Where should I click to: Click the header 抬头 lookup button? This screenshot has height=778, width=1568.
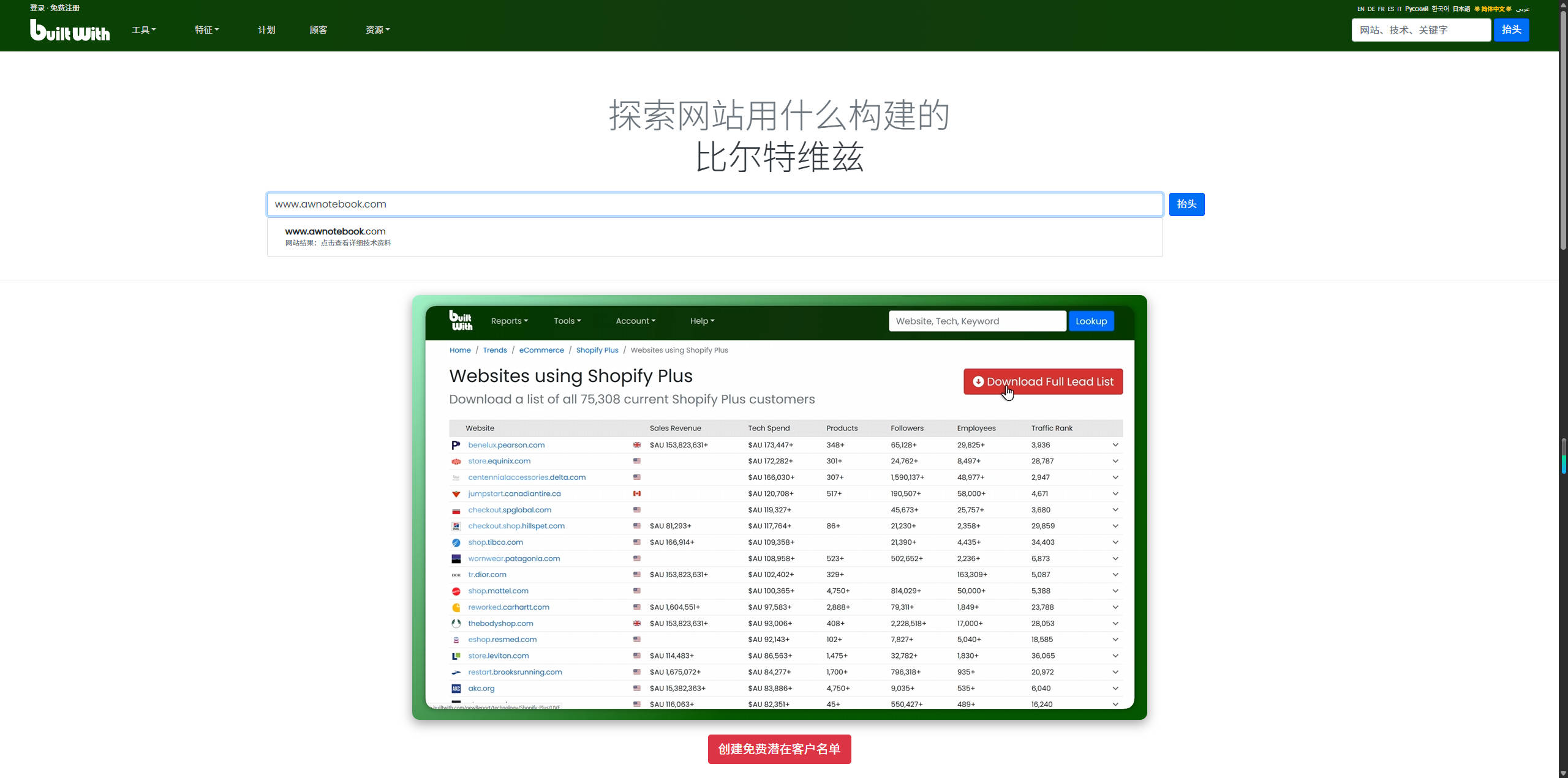pyautogui.click(x=1511, y=30)
